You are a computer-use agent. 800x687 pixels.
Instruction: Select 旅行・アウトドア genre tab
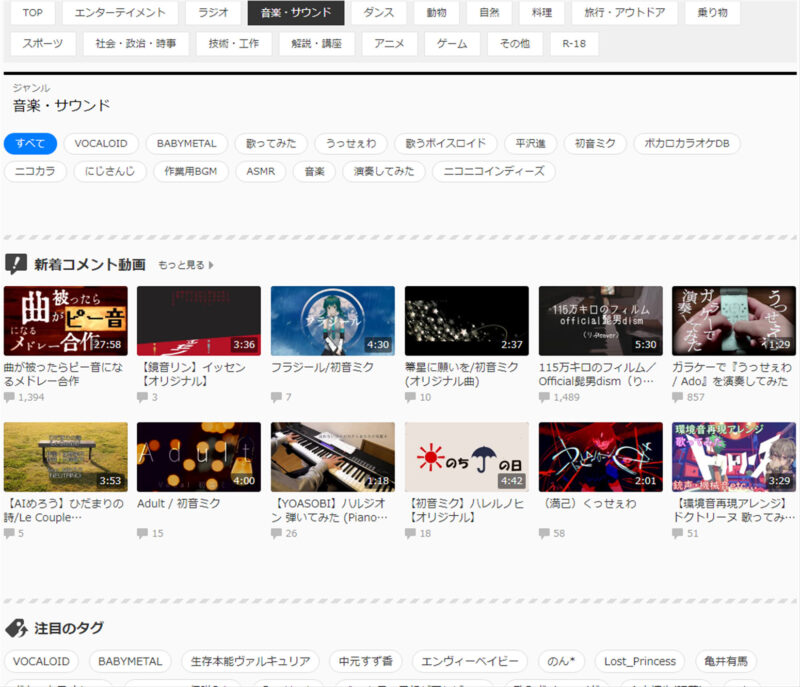(624, 13)
